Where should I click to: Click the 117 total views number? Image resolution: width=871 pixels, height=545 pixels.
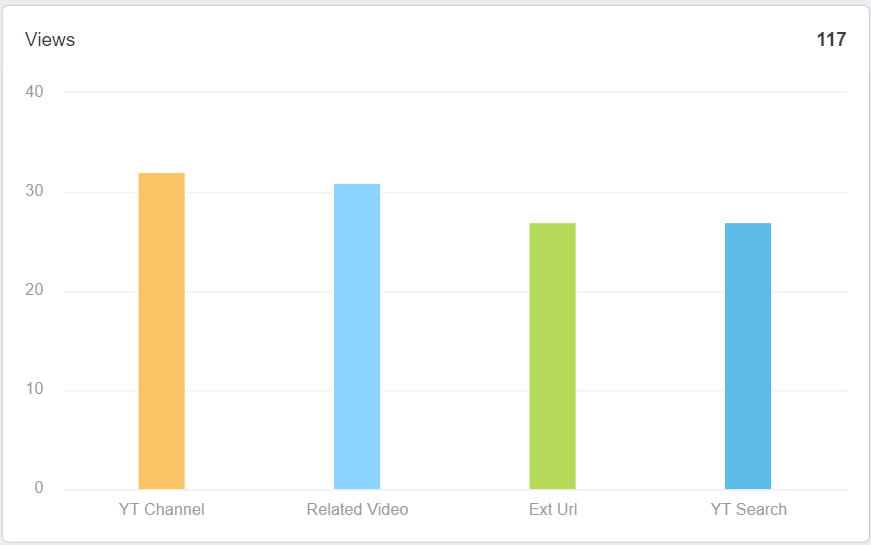point(831,39)
